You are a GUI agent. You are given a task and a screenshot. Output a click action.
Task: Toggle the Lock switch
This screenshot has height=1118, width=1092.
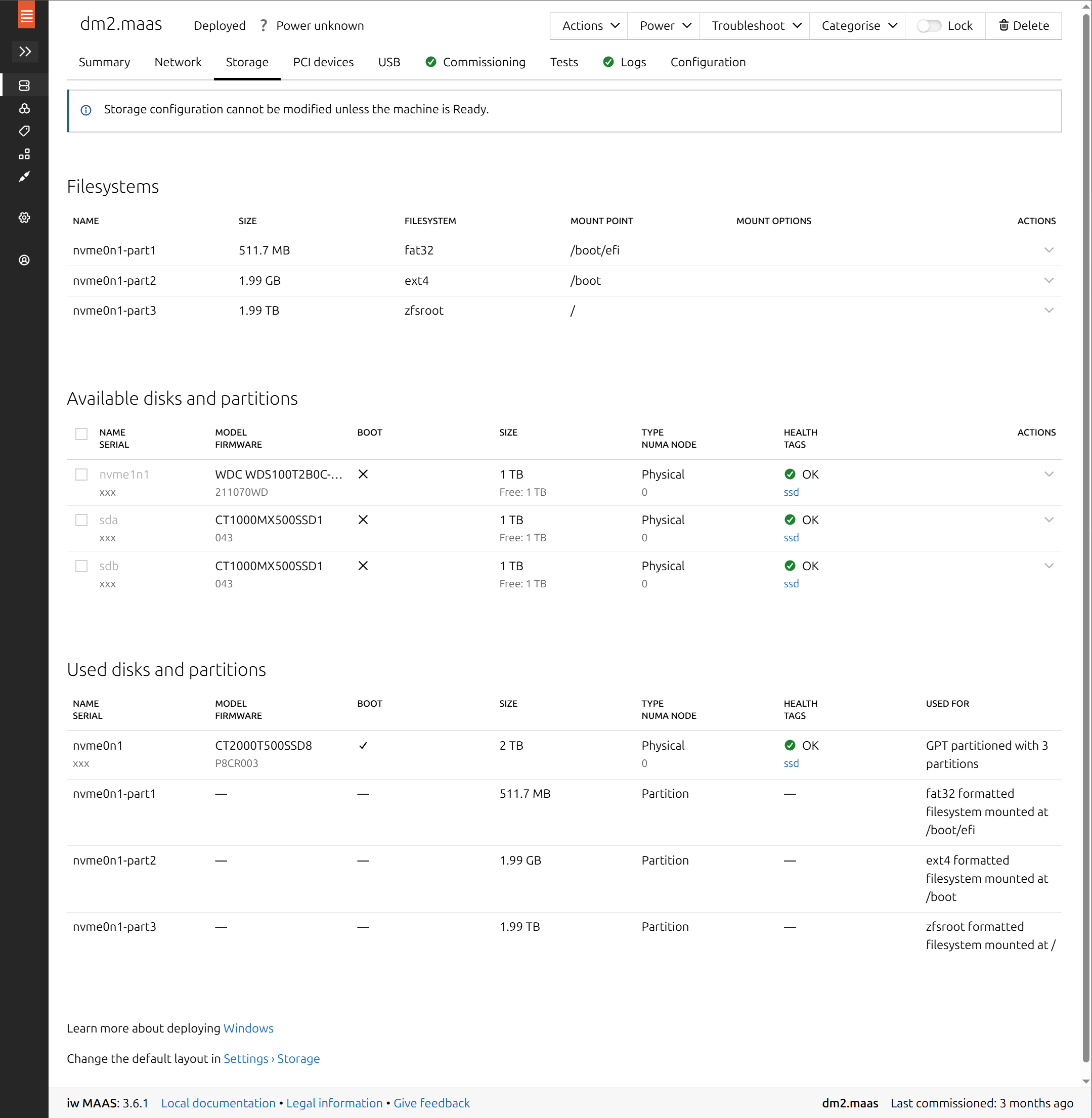pos(929,25)
